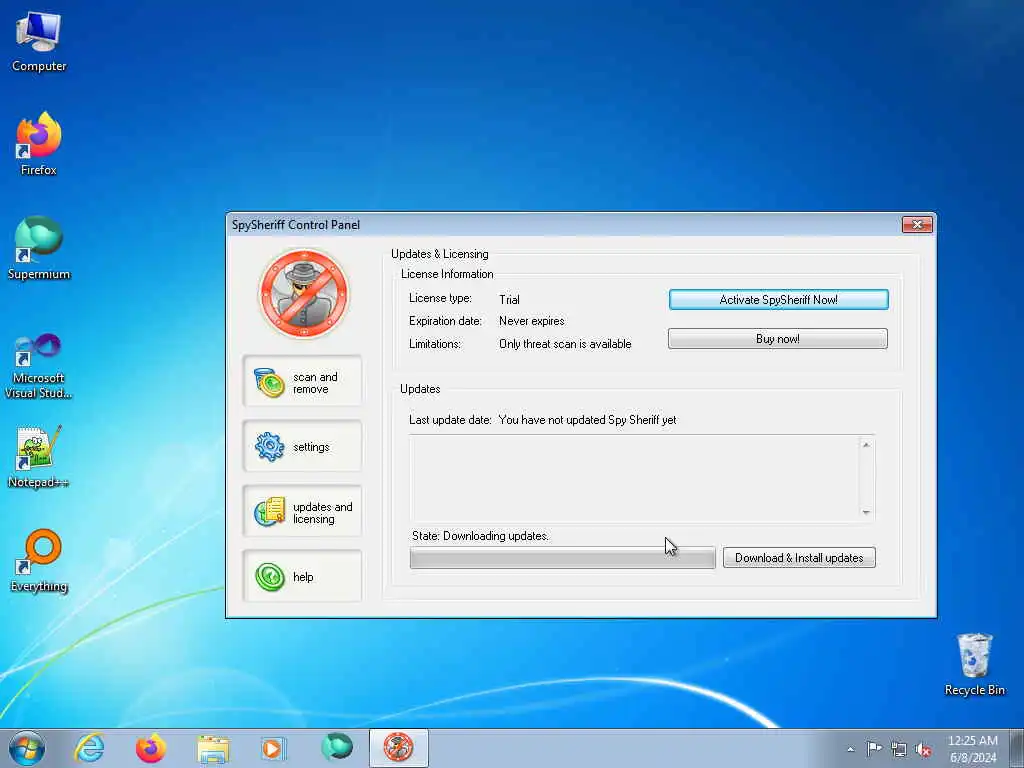Select the updates and licensing section
Screen dimensions: 1024x768
[302, 511]
